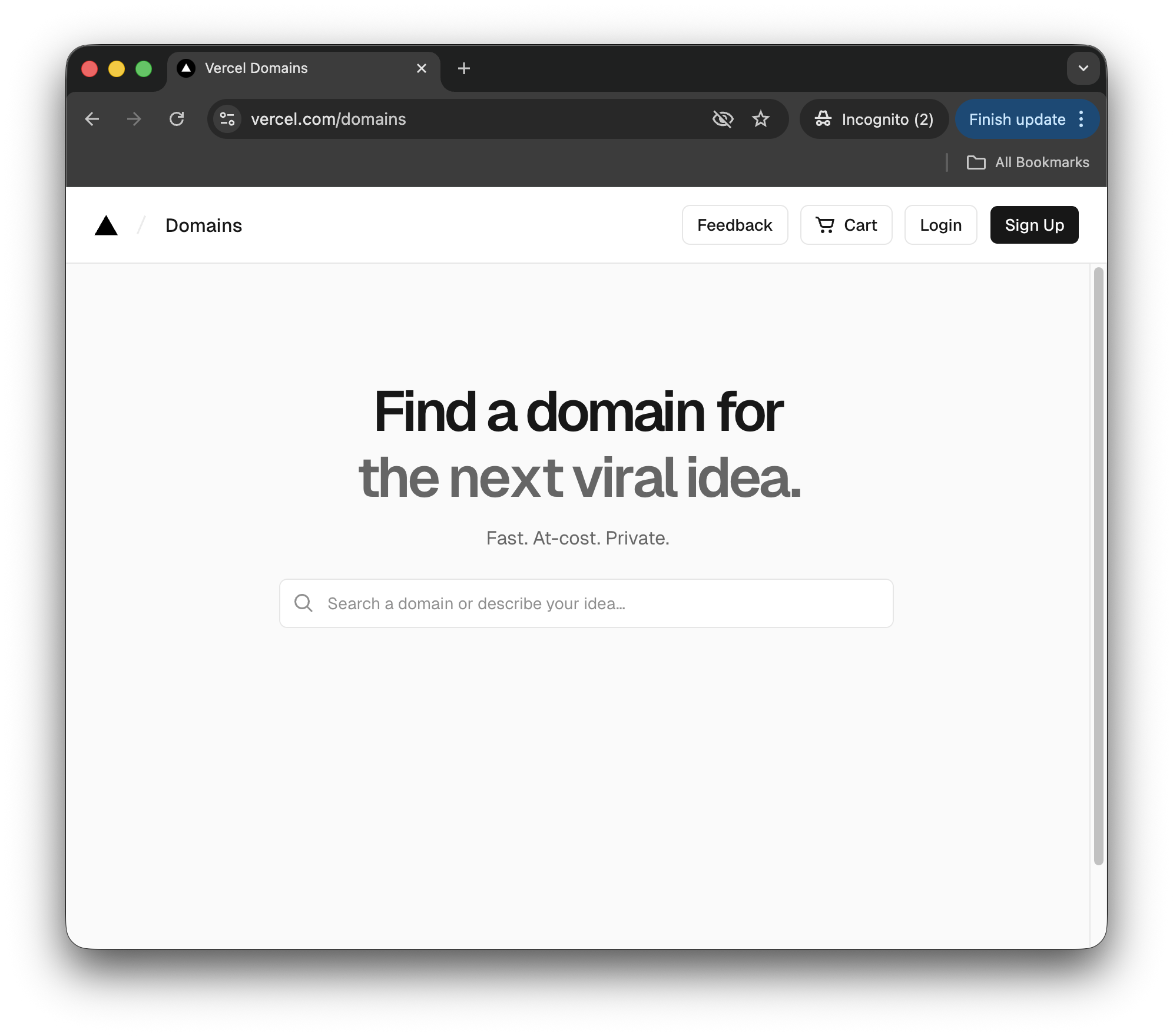The width and height of the screenshot is (1173, 1036).
Task: Open the Feedback button
Action: click(x=734, y=225)
